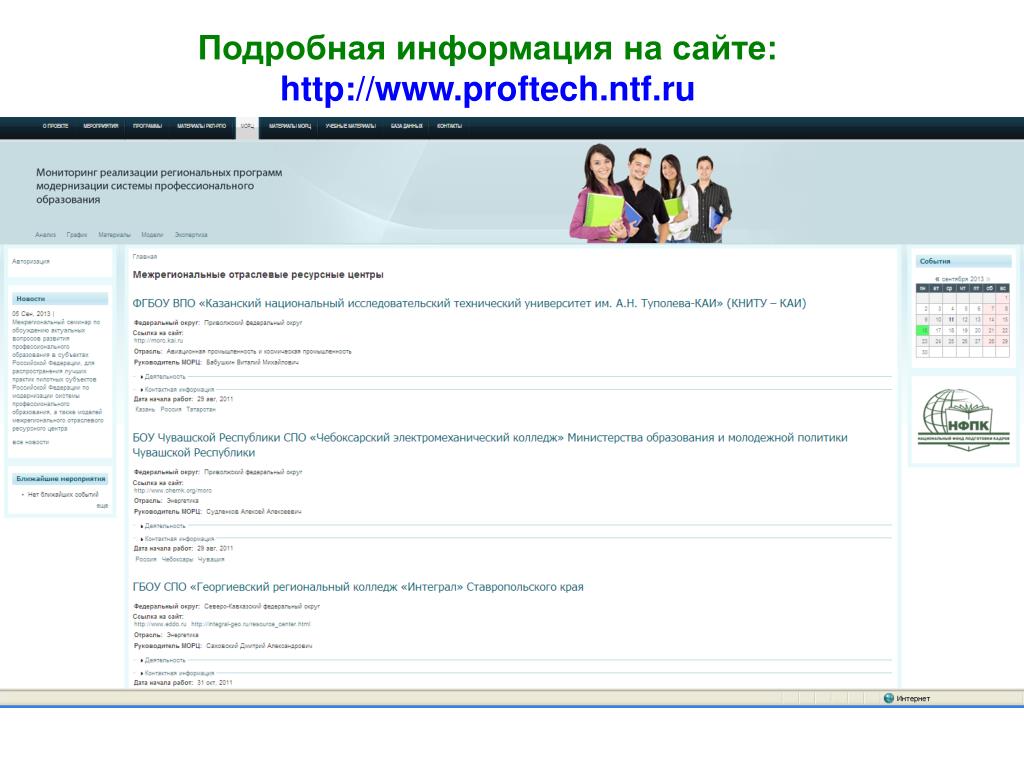Open the integral-geo.ru resource_center link
Screen dimensions: 1024x768
point(251,624)
